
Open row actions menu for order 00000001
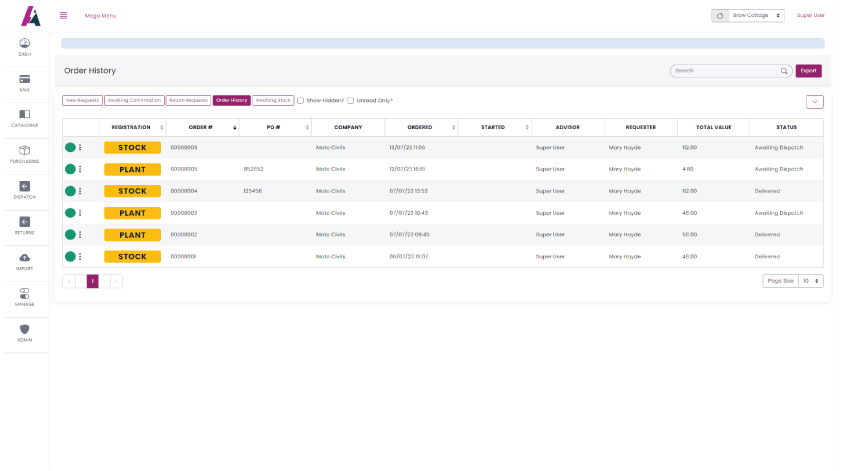(x=80, y=257)
